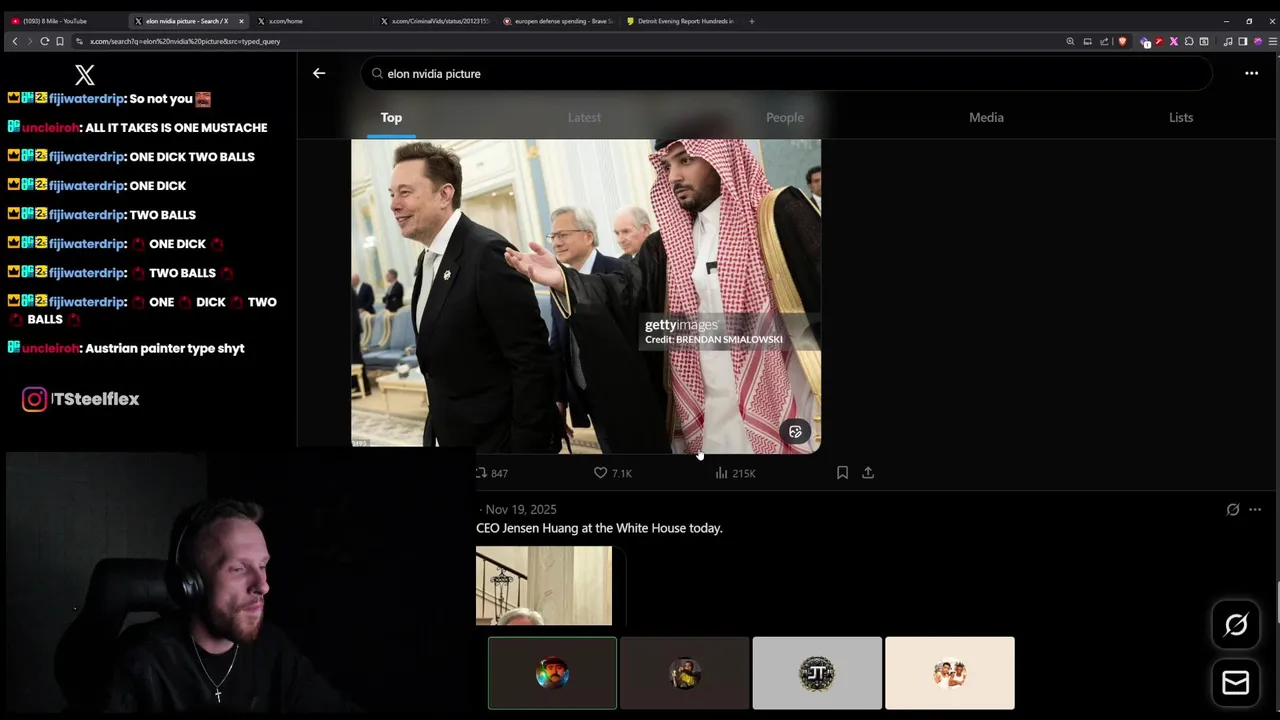
Task: Share the Elon photo post
Action: (x=868, y=473)
